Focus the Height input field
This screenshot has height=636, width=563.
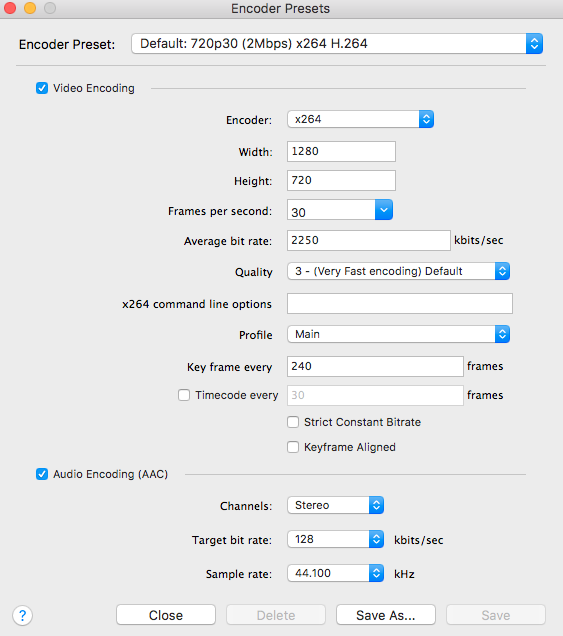coord(341,180)
